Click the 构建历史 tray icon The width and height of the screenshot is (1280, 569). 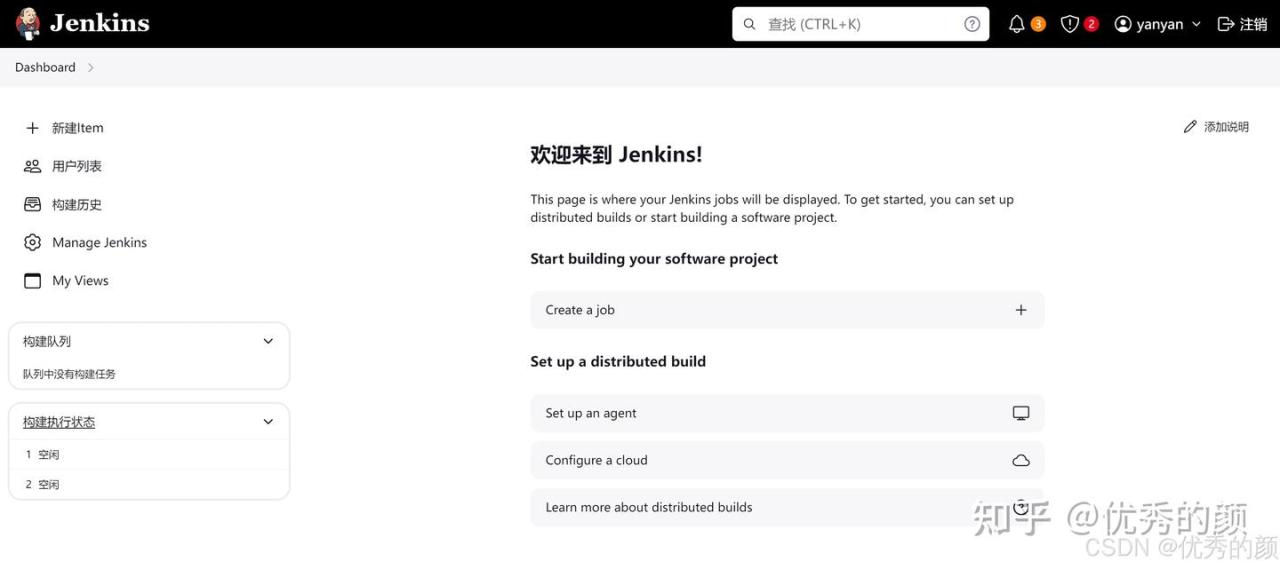tap(32, 204)
